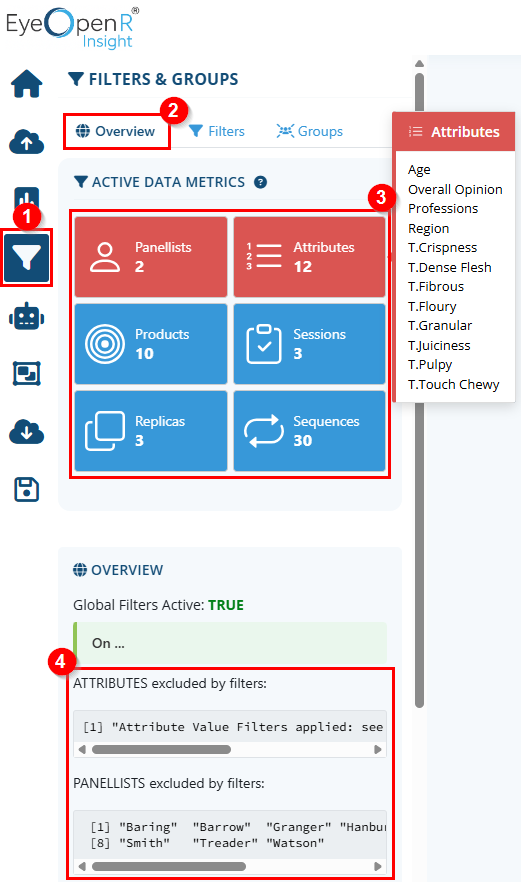Click 'T.Floury' in the attributes list
Screen dimensions: 521x882
pyautogui.click(x=432, y=307)
